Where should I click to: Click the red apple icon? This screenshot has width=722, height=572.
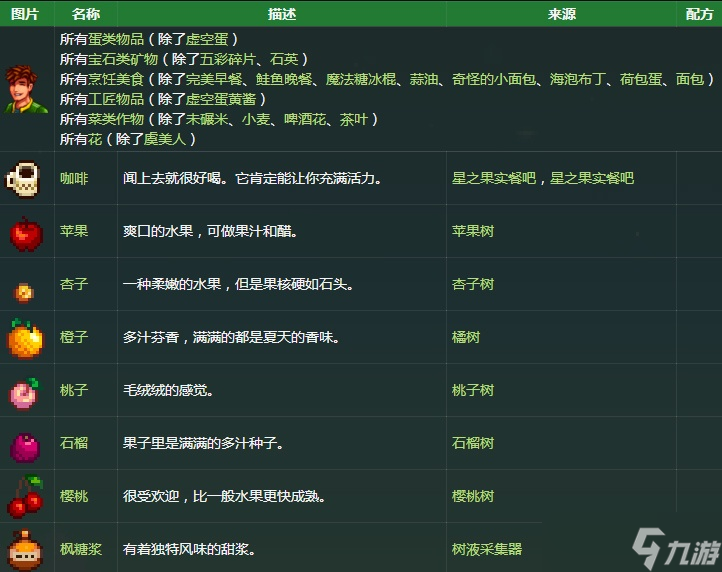point(27,234)
